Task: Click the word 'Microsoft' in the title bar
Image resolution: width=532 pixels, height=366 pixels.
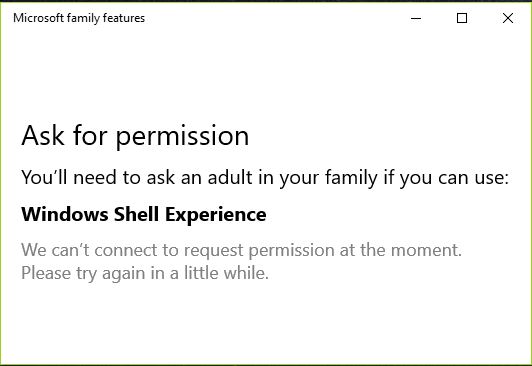Action: point(39,18)
